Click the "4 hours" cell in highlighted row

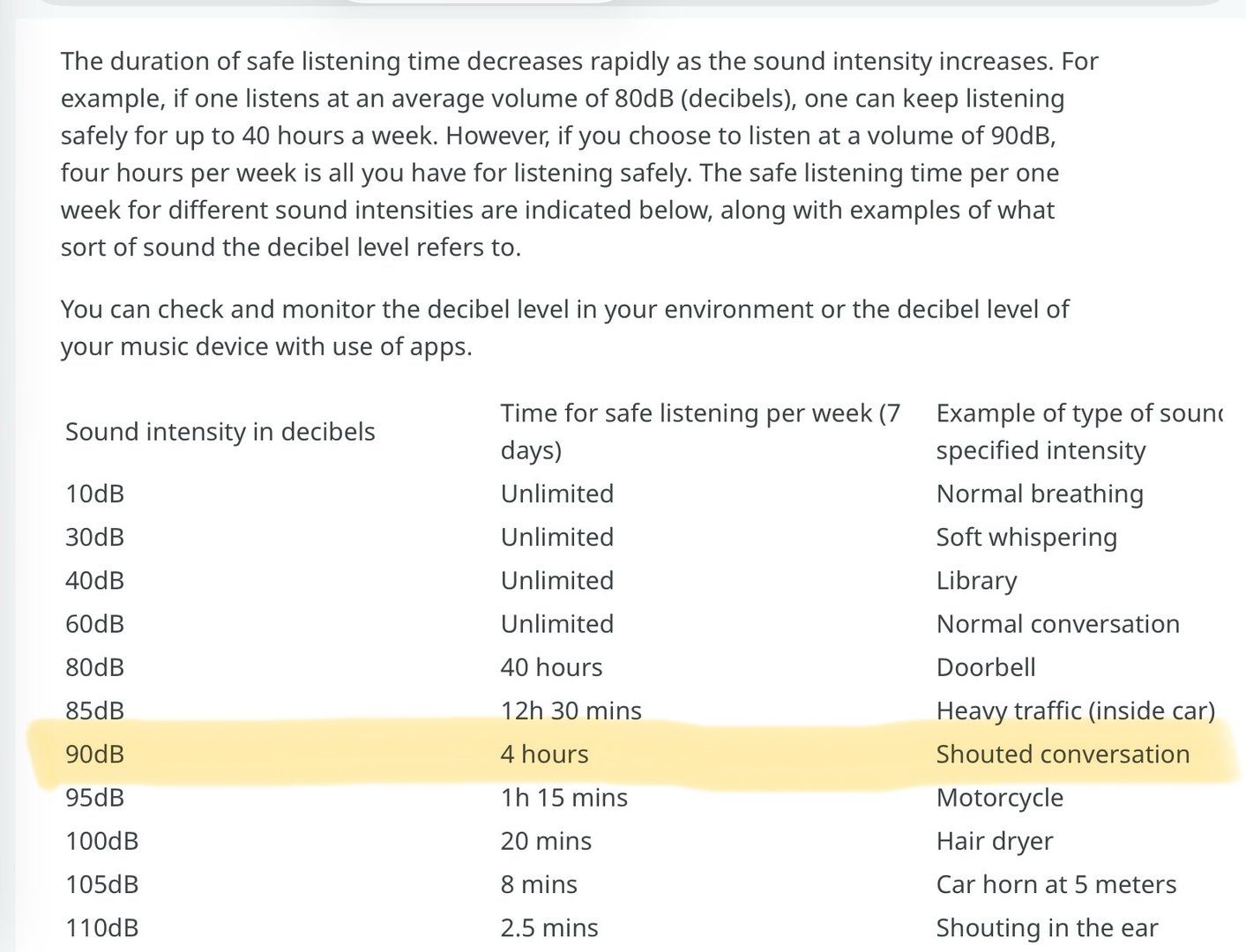(544, 755)
